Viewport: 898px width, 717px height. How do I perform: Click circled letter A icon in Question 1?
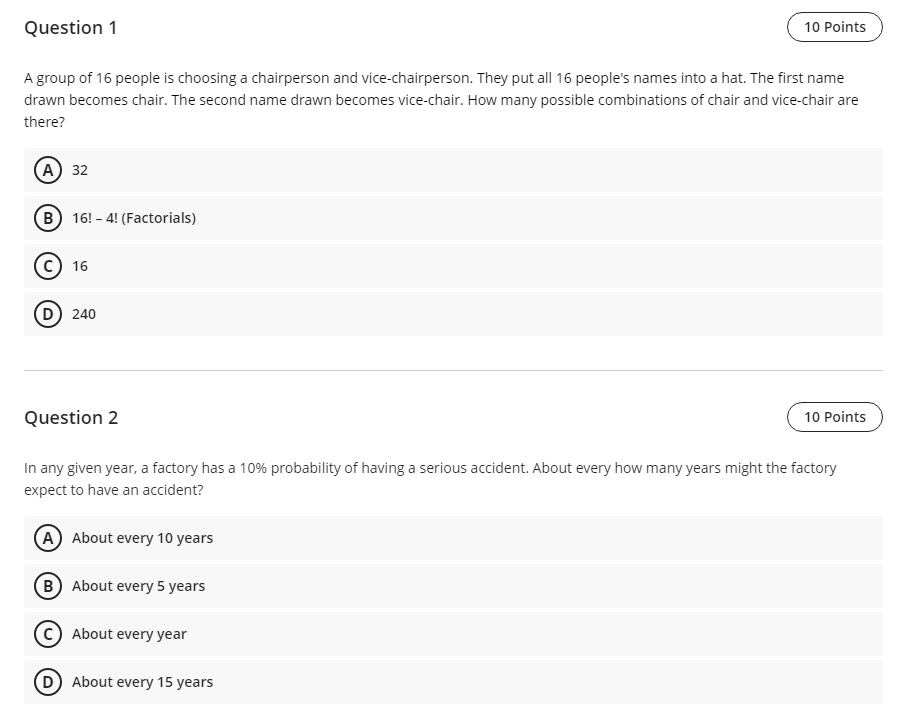coord(47,170)
